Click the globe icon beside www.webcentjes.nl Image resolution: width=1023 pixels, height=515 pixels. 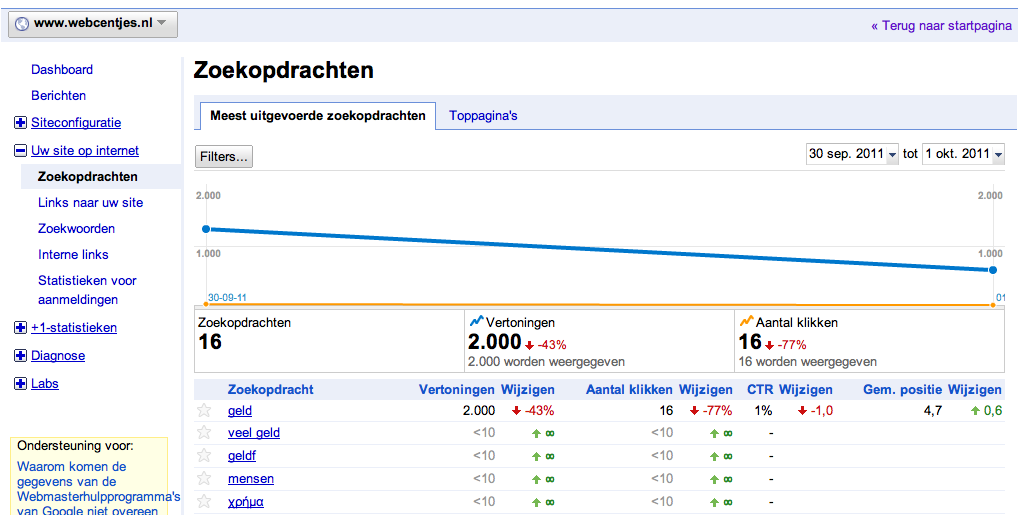pyautogui.click(x=22, y=23)
